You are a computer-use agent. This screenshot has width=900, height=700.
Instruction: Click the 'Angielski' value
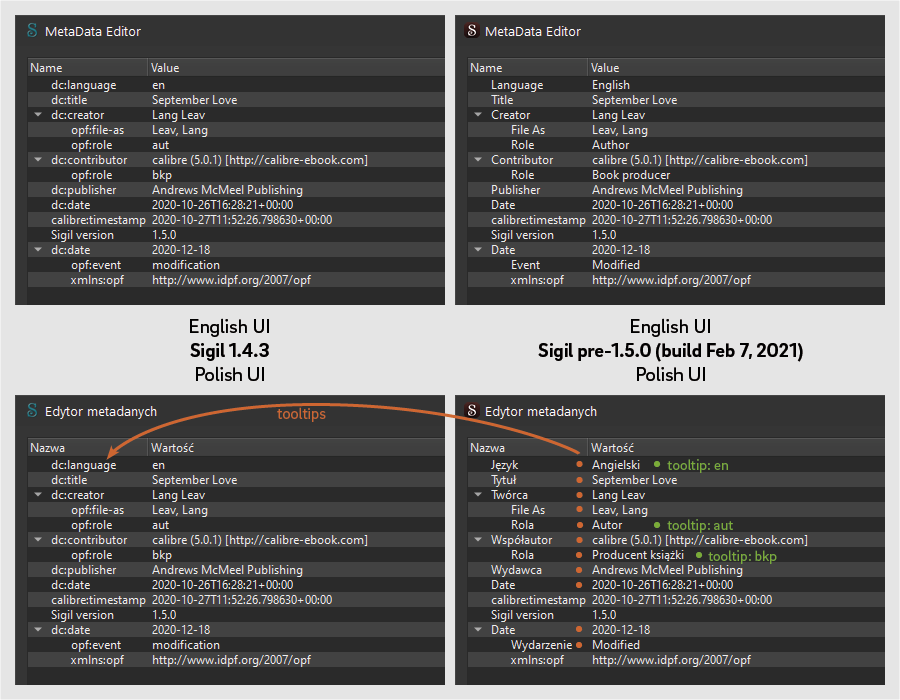[x=615, y=465]
